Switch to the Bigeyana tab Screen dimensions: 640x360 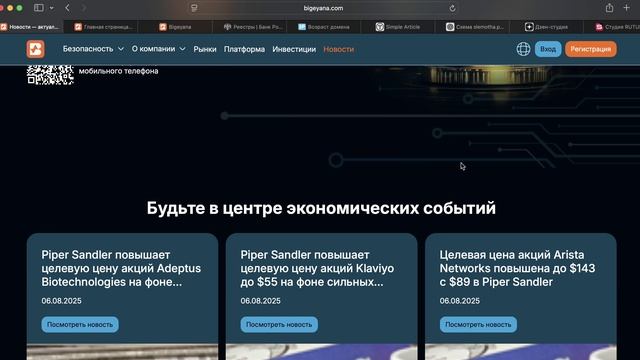[175, 27]
